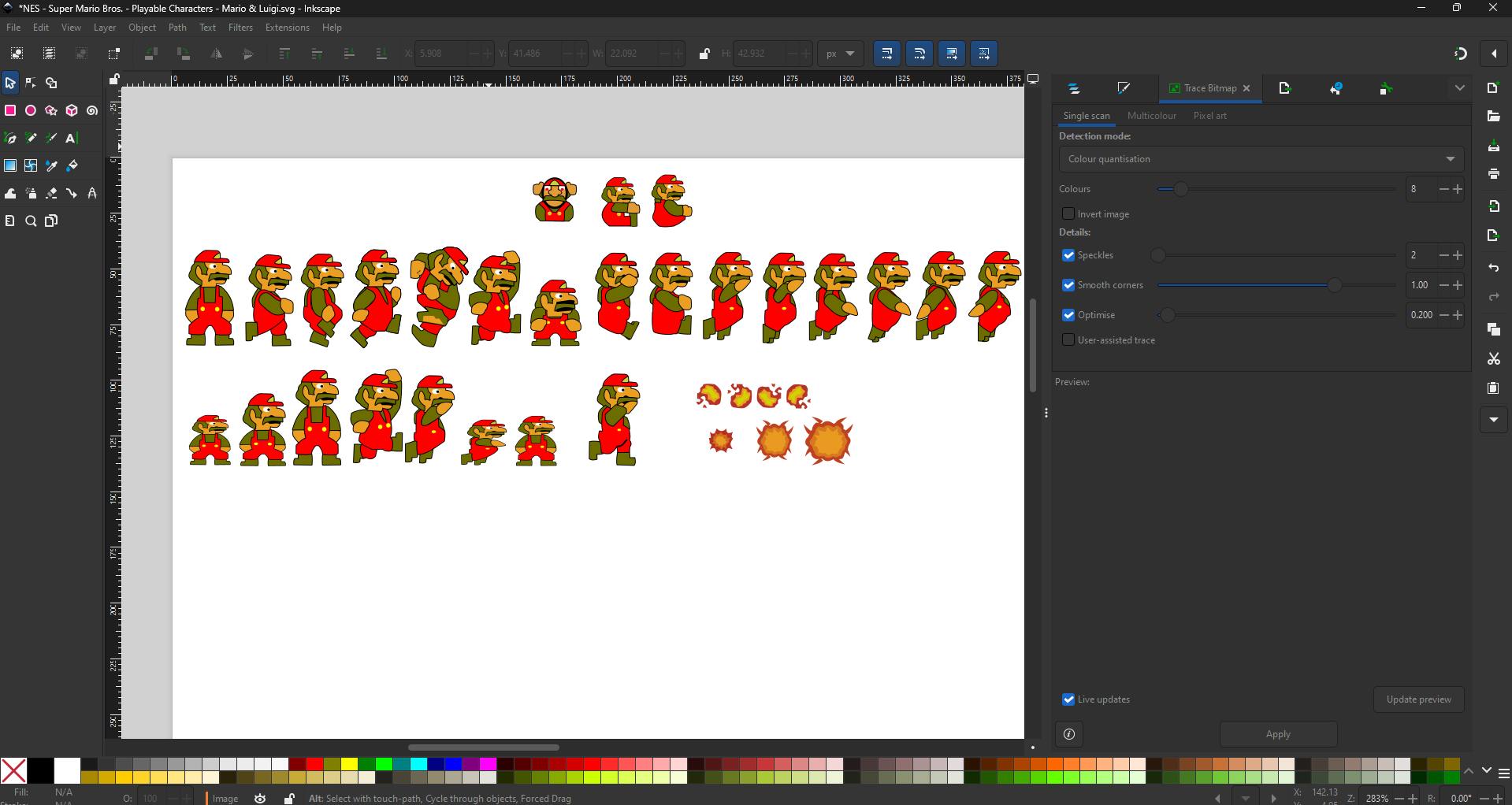Select the Selector arrow tool

click(x=10, y=83)
